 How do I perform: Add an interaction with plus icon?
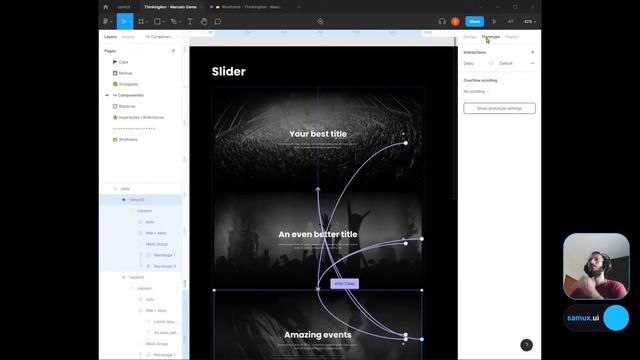click(532, 52)
